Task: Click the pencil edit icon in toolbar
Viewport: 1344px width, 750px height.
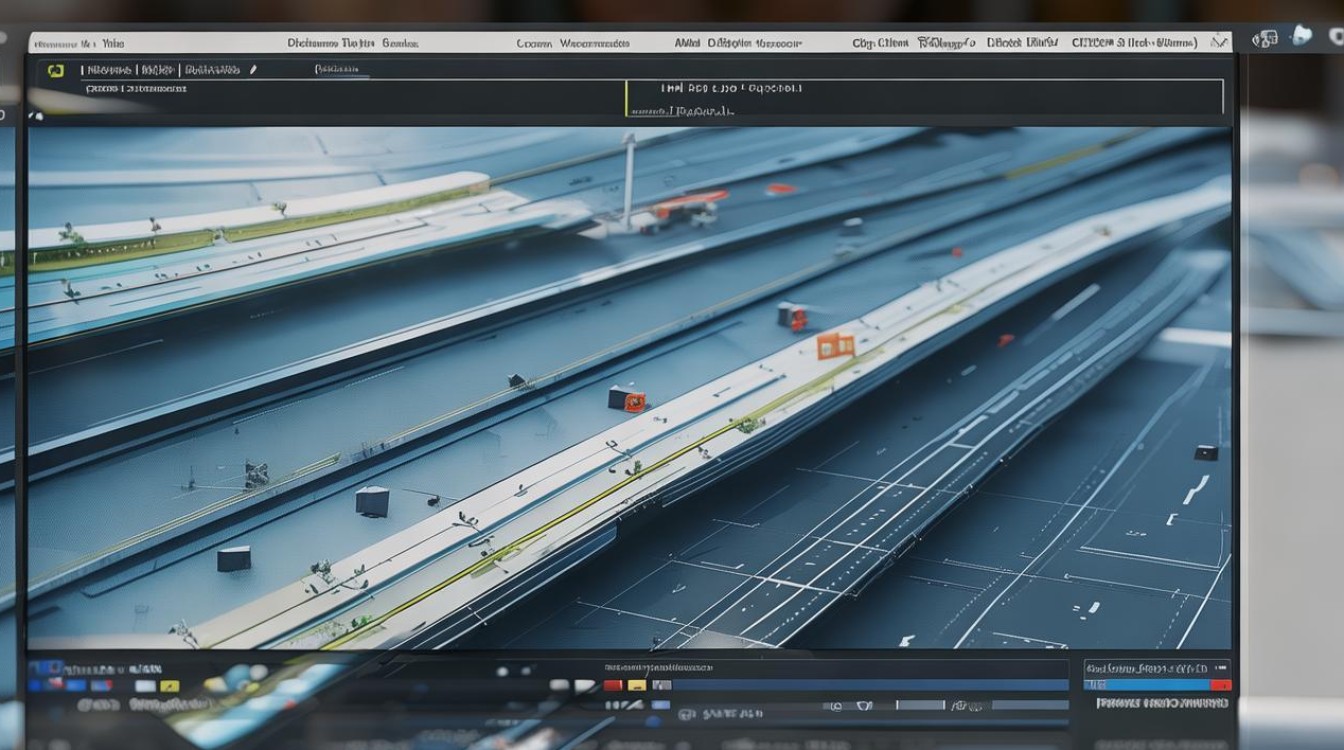Action: coord(253,70)
